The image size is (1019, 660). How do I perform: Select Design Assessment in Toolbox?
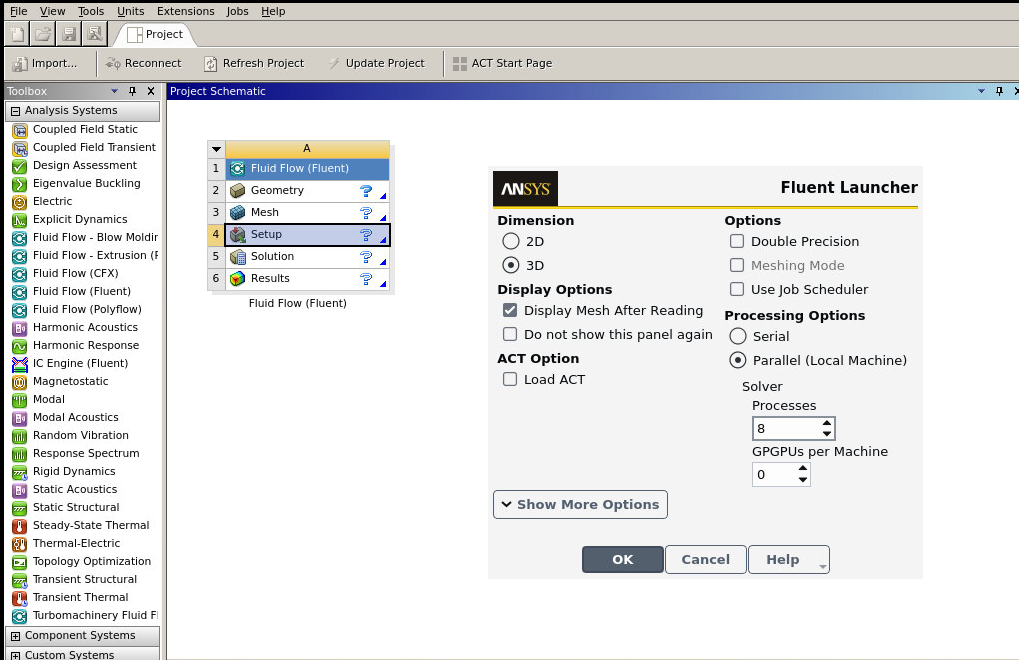tap(84, 165)
